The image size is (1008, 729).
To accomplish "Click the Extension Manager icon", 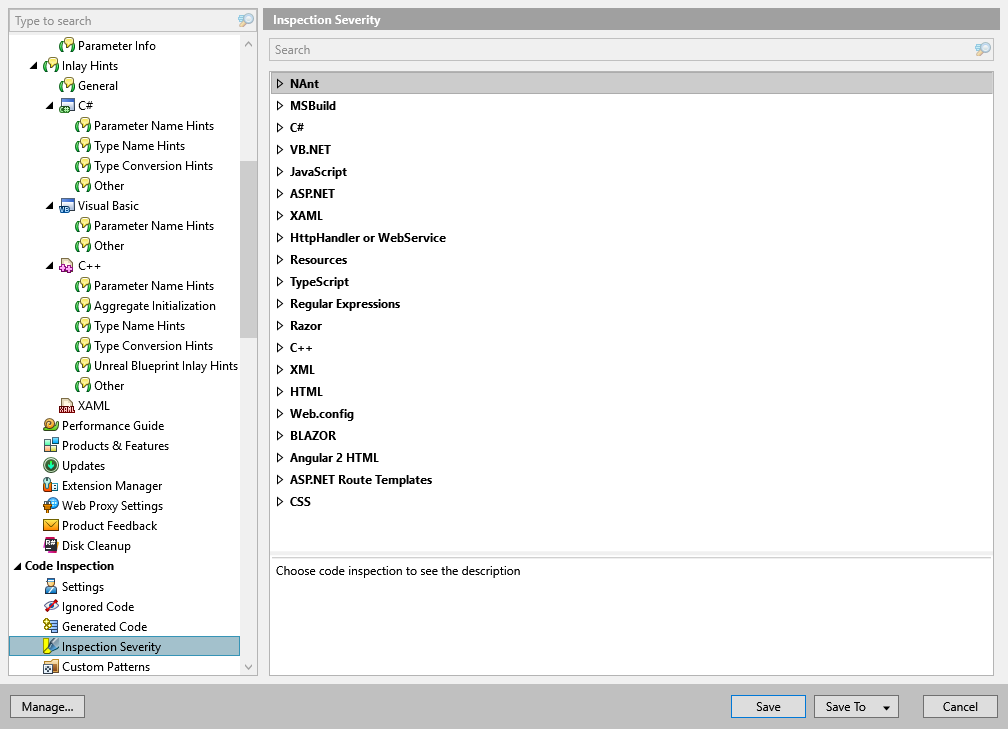I will [x=50, y=485].
